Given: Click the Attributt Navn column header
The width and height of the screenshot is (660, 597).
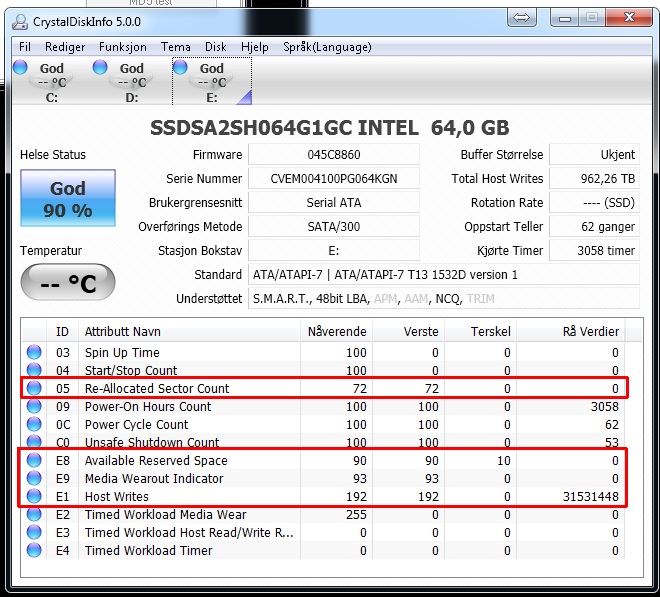Looking at the screenshot, I should pos(189,331).
